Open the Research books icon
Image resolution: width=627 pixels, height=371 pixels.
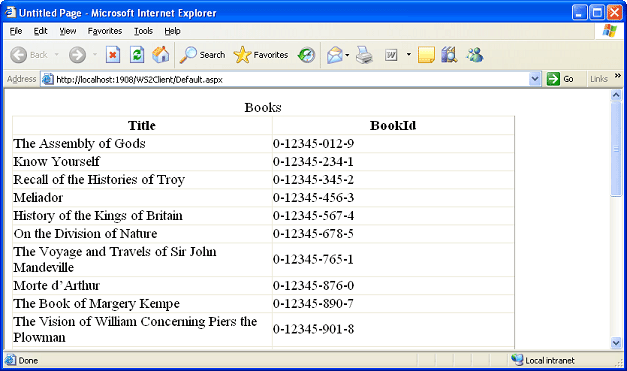[449, 55]
